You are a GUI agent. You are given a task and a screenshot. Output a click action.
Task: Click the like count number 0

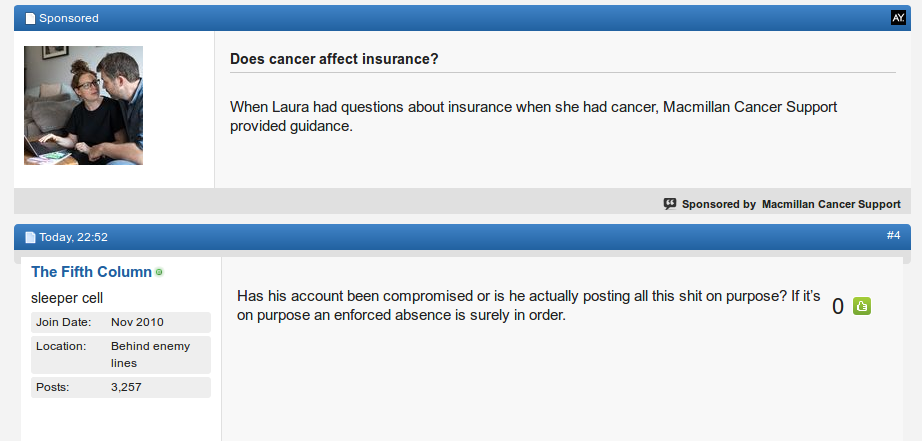838,306
